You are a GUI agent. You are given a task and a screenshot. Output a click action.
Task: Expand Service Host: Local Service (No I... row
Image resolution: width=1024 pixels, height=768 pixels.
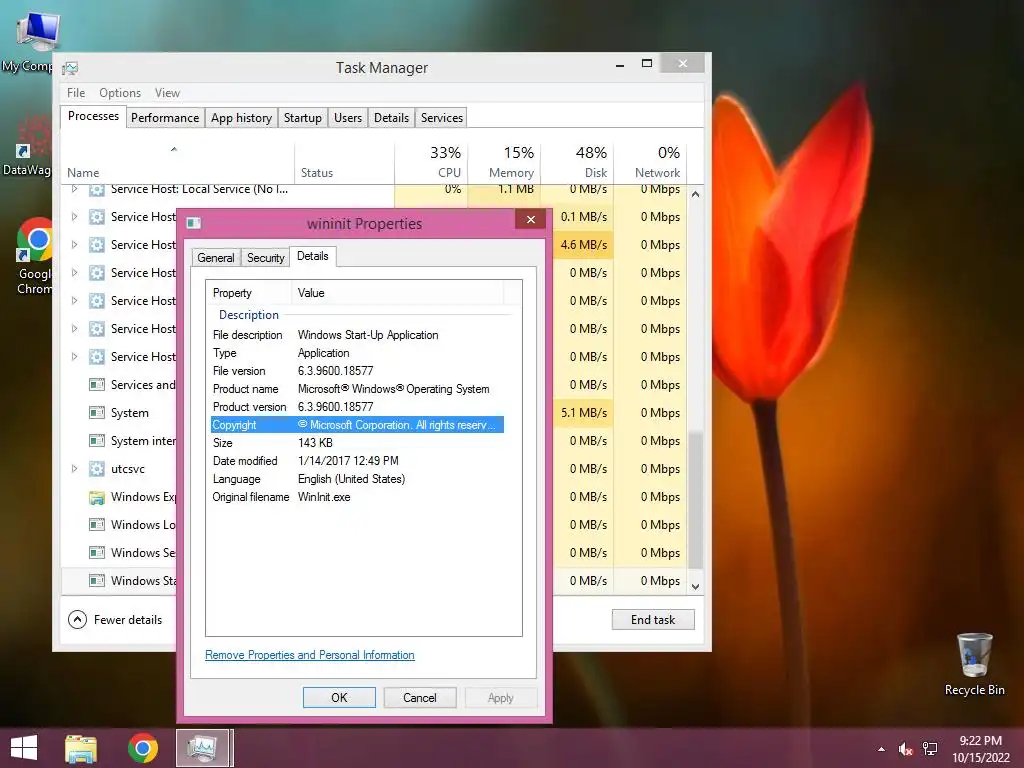[x=74, y=189]
